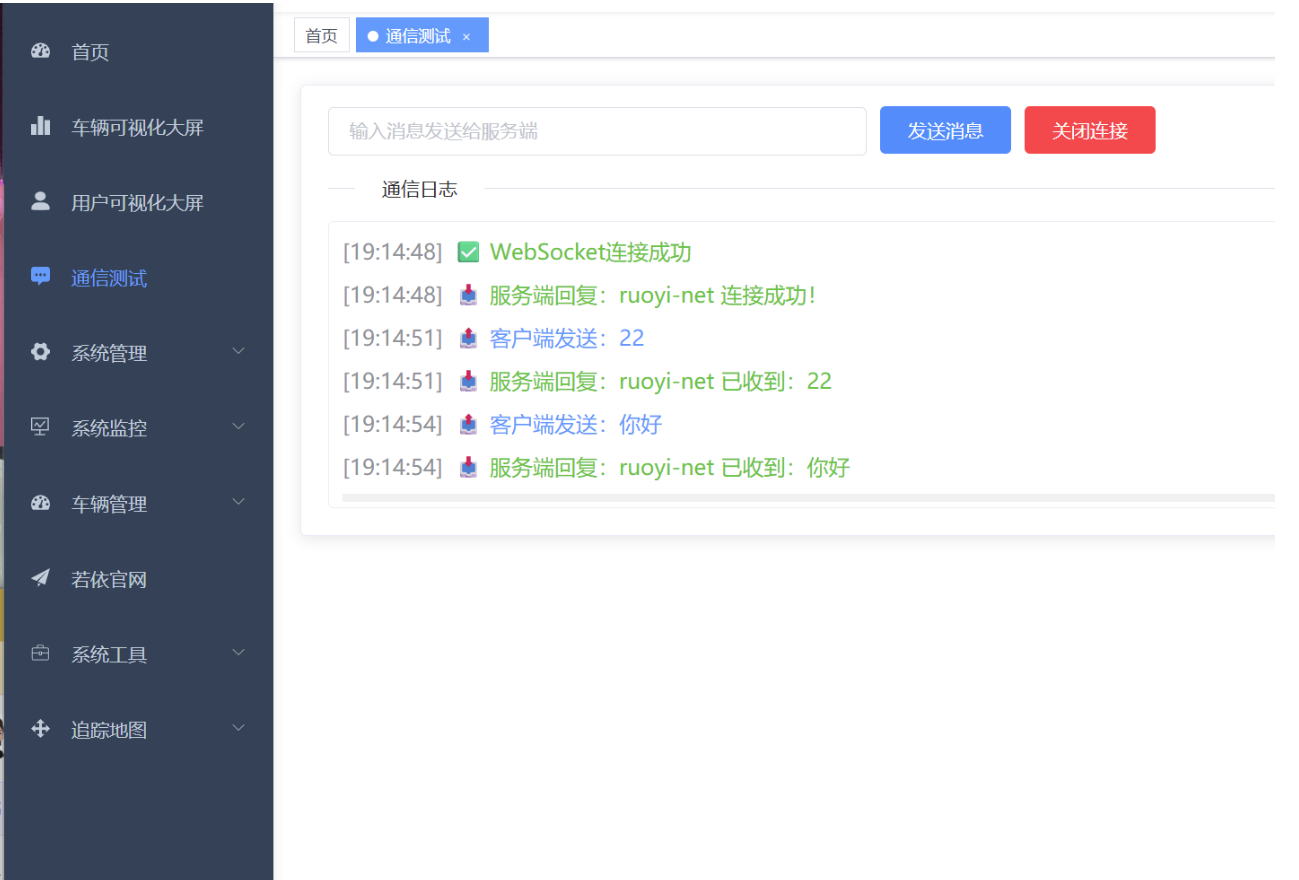Click the gear icon for 系统管理
Screen dimensions: 1299x880
point(41,352)
